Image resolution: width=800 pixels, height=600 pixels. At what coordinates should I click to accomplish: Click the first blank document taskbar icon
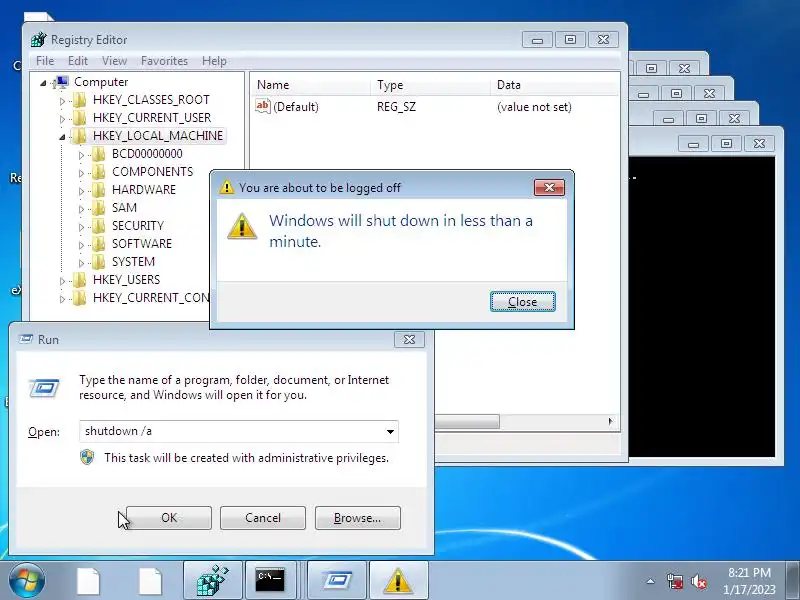tap(88, 581)
